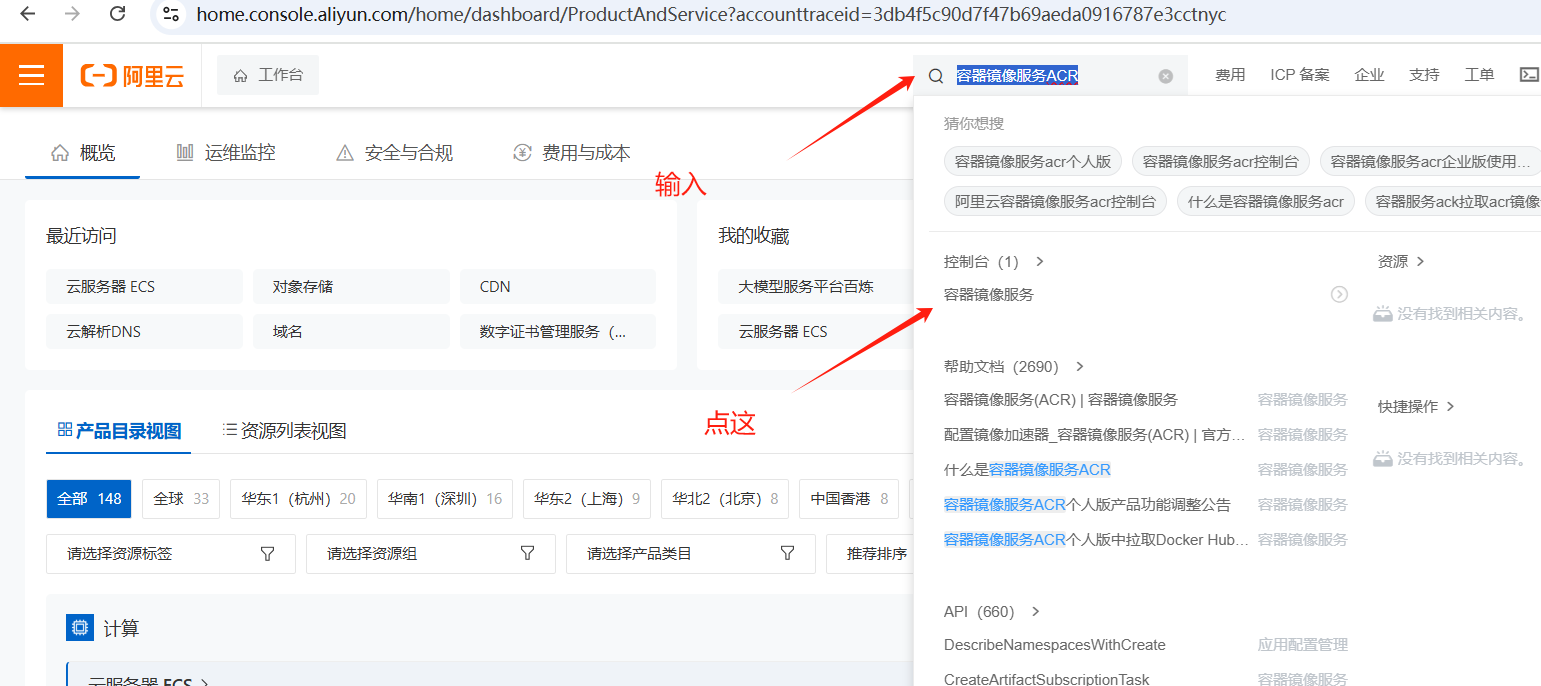The image size is (1541, 686).
Task: Expand the API (660) results section
Action: pos(992,612)
